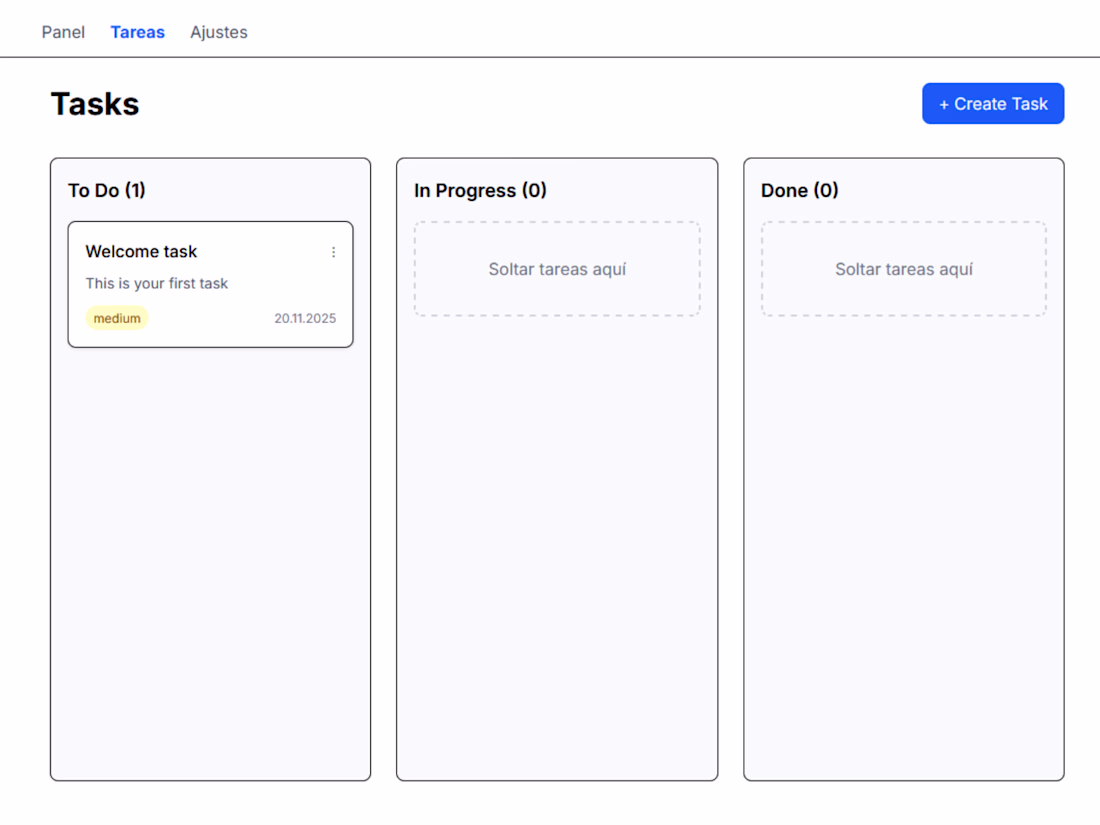The height and width of the screenshot is (825, 1100).
Task: Switch to the Panel tab
Action: pyautogui.click(x=63, y=32)
